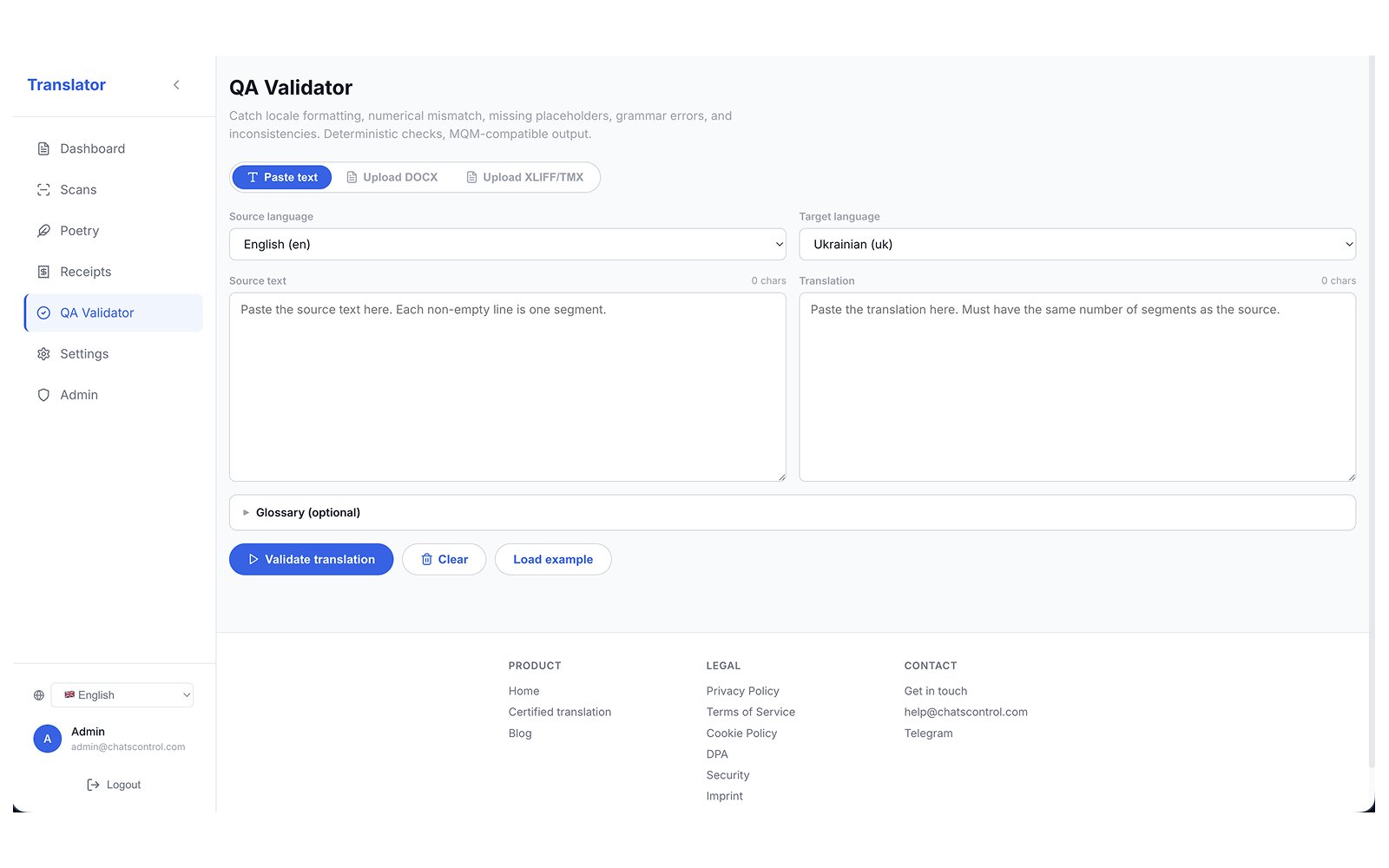Click the Poetry feather icon
Image resolution: width=1389 pixels, height=868 pixels.
(x=43, y=231)
